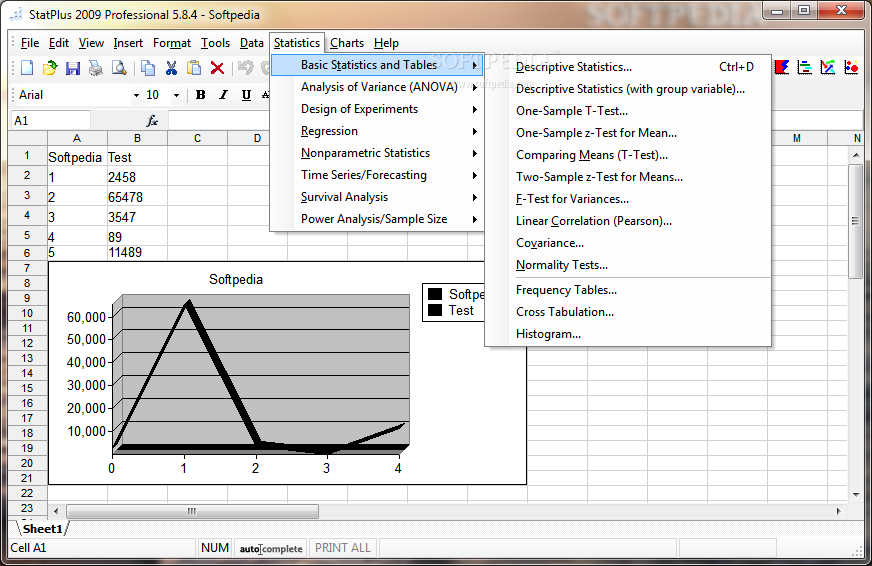
Task: Insert horizontal bar chart icon
Action: click(x=805, y=67)
